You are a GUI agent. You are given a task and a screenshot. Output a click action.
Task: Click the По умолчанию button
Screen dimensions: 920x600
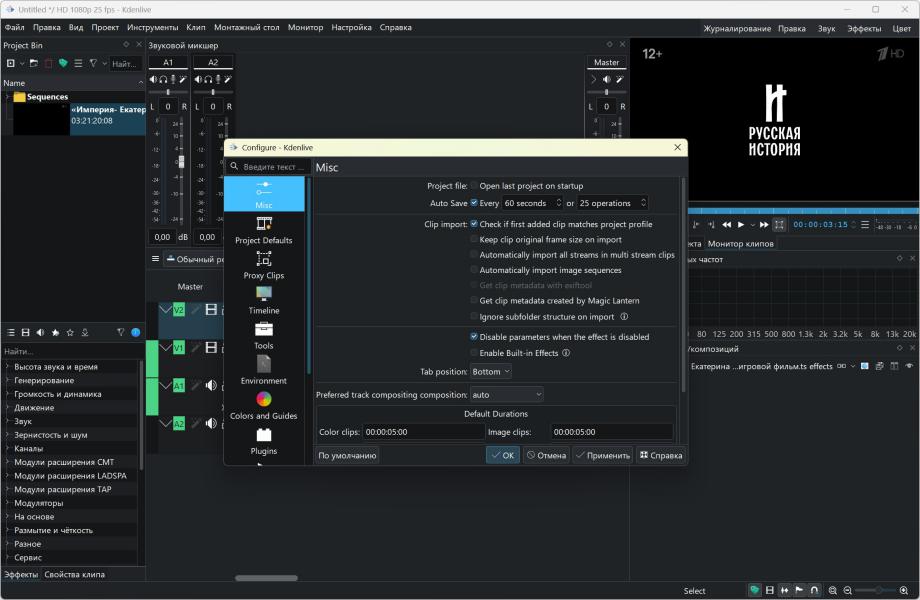coord(347,455)
